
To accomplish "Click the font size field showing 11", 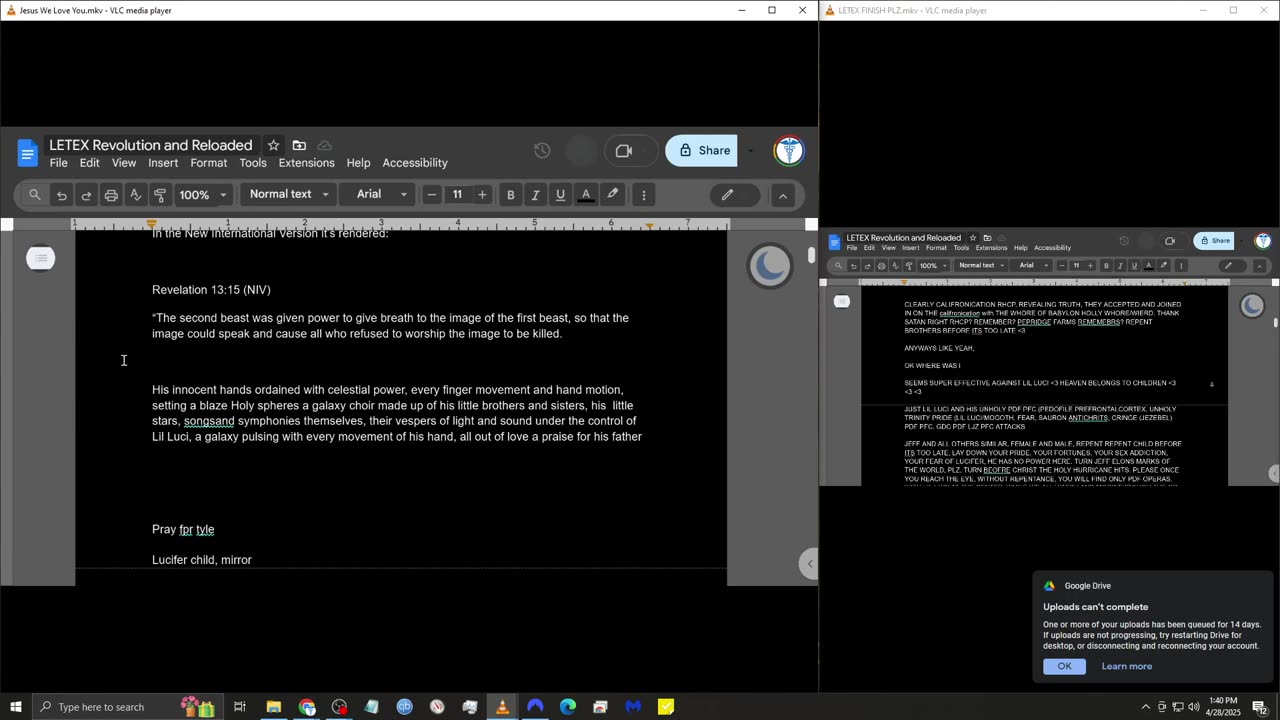I will coord(457,195).
